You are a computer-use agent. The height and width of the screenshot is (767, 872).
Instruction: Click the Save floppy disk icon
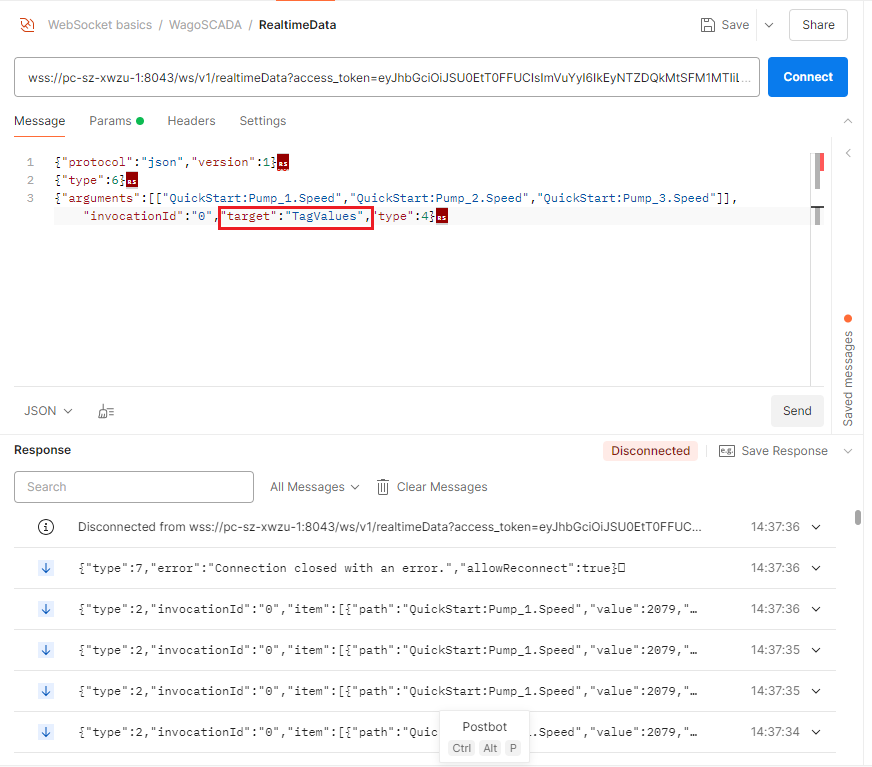708,25
